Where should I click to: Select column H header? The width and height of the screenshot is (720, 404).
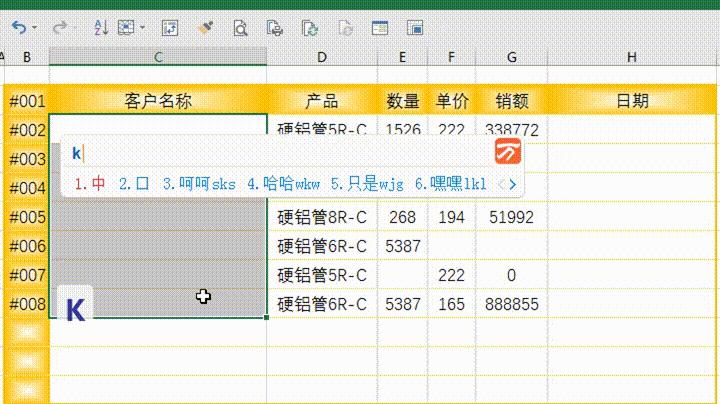[x=632, y=57]
